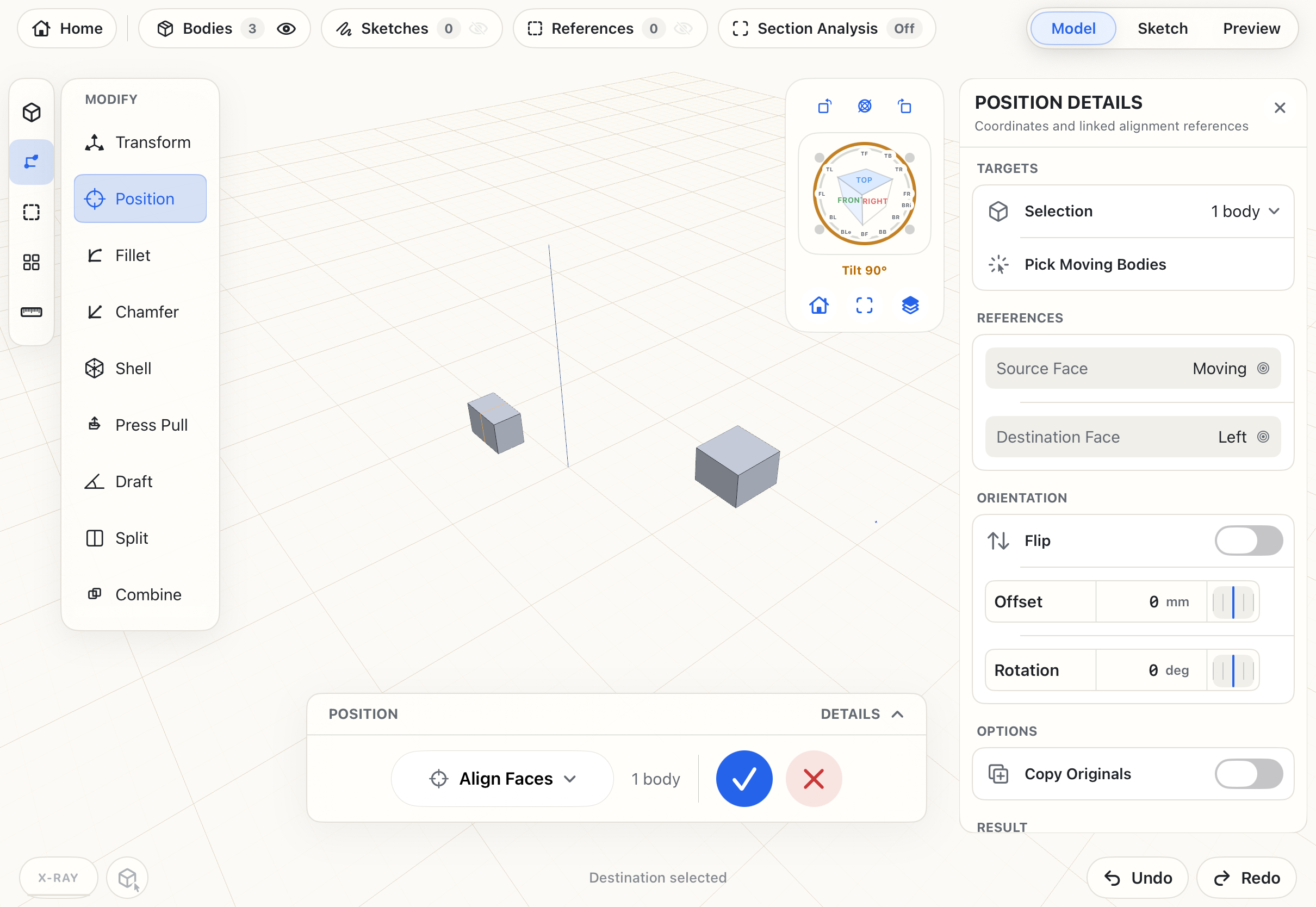Undo the last action

tap(1138, 878)
